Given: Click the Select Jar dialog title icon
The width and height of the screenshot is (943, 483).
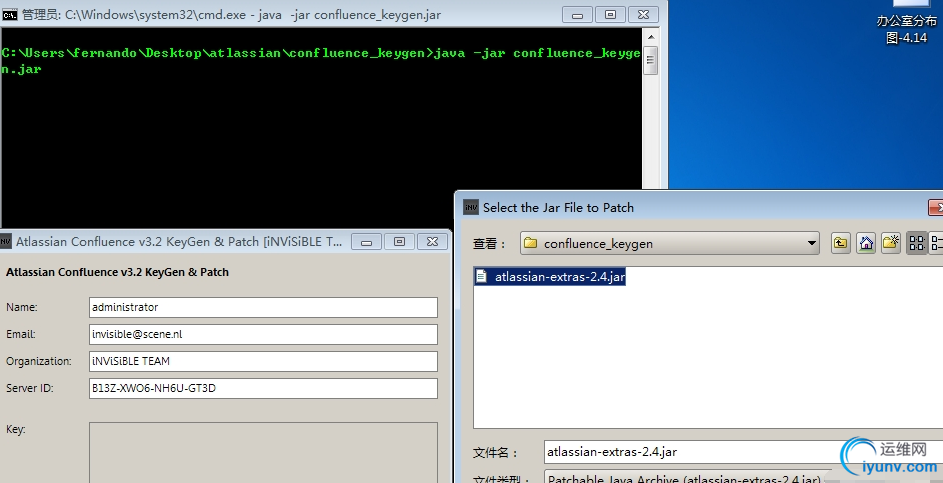Looking at the screenshot, I should tap(471, 208).
